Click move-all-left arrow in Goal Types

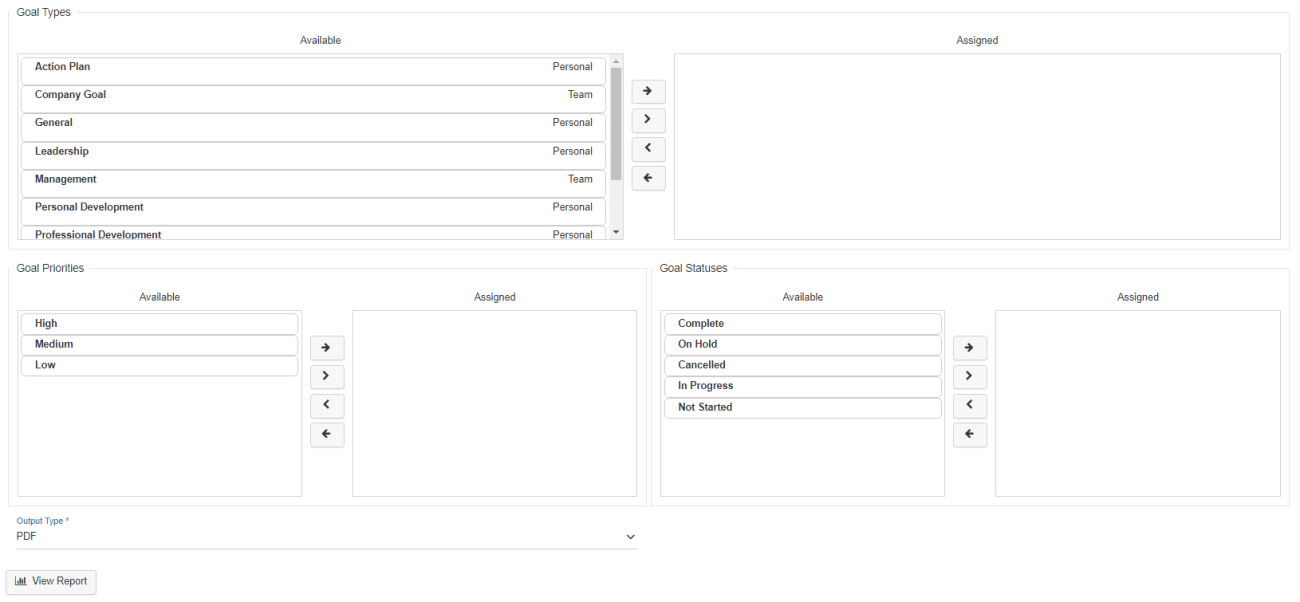648,178
